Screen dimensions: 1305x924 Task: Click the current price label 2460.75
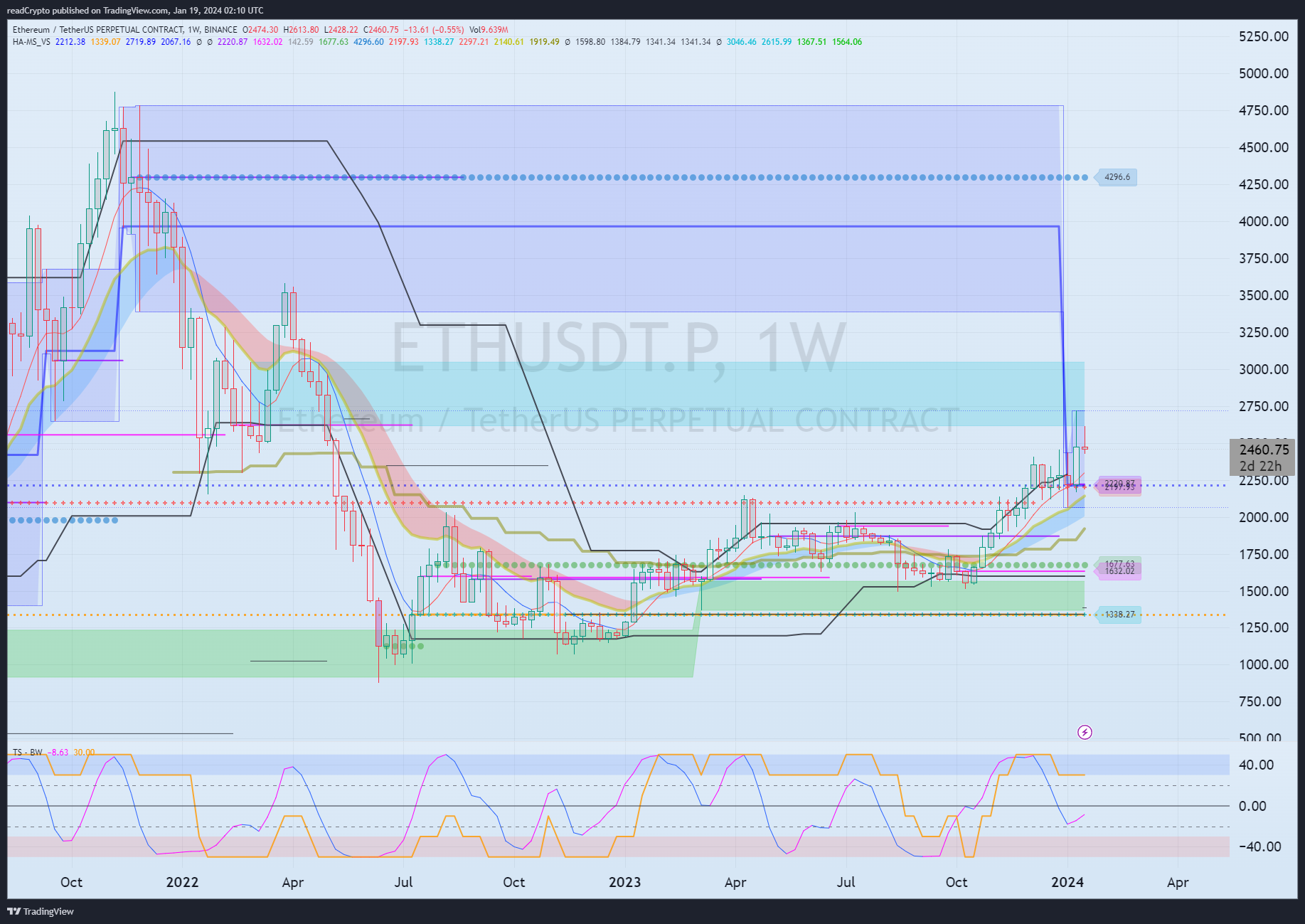(x=1264, y=450)
